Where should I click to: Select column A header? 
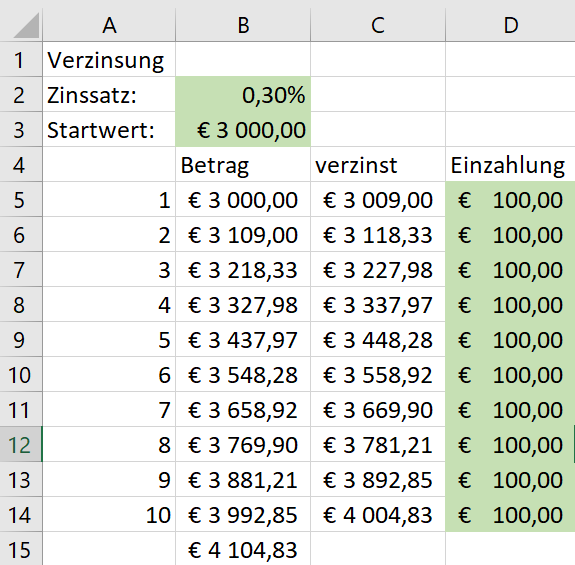(x=109, y=25)
